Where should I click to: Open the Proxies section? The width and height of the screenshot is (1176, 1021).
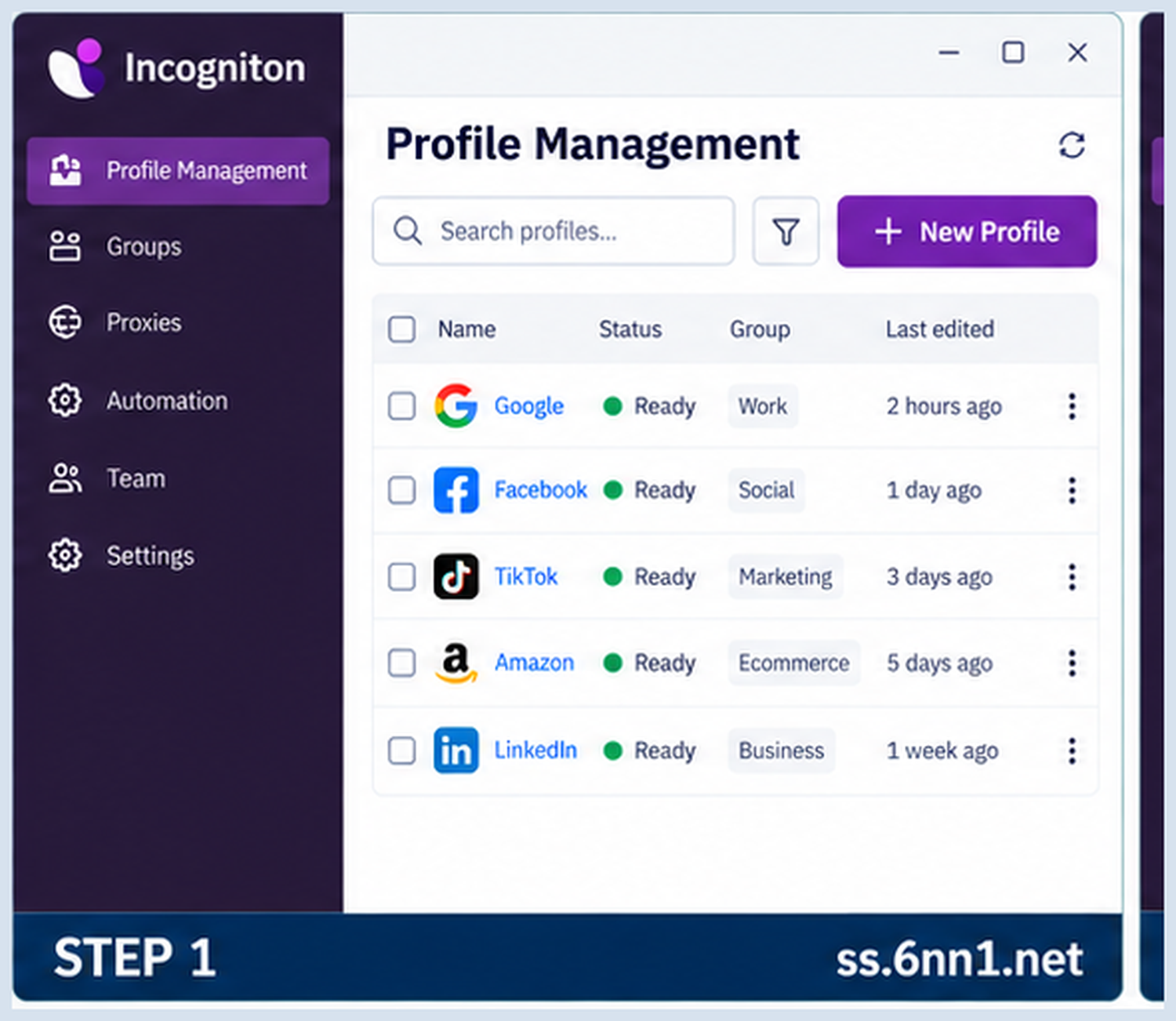(143, 322)
